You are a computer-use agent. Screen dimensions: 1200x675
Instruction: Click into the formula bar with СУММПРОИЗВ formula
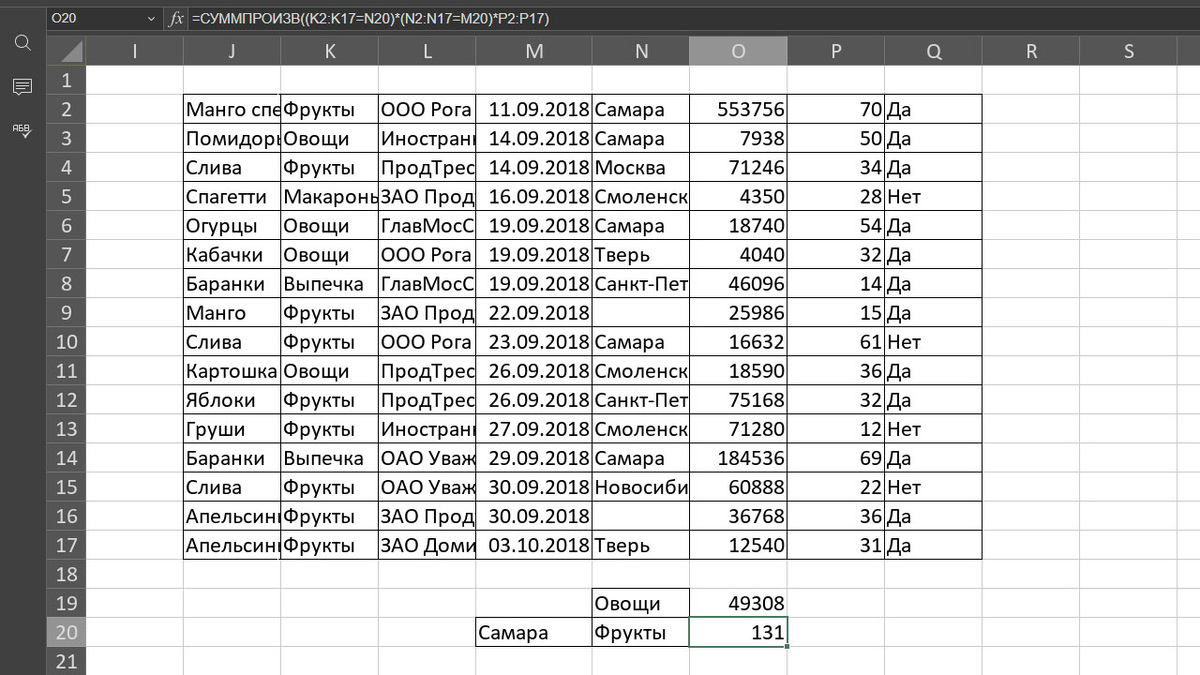click(690, 18)
